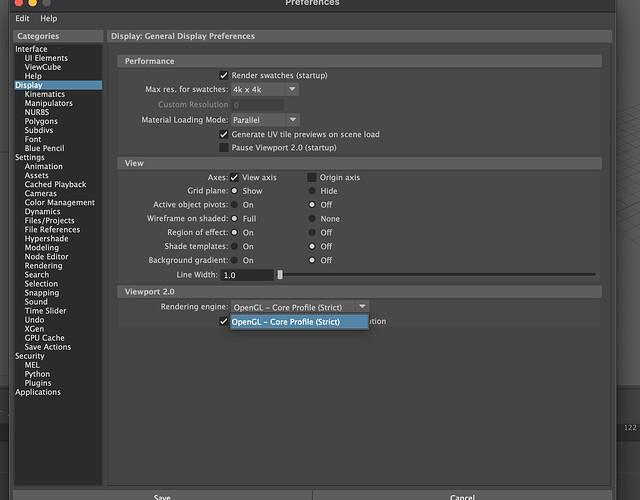Select Security category
Screen dimensions: 640x500
pos(30,356)
